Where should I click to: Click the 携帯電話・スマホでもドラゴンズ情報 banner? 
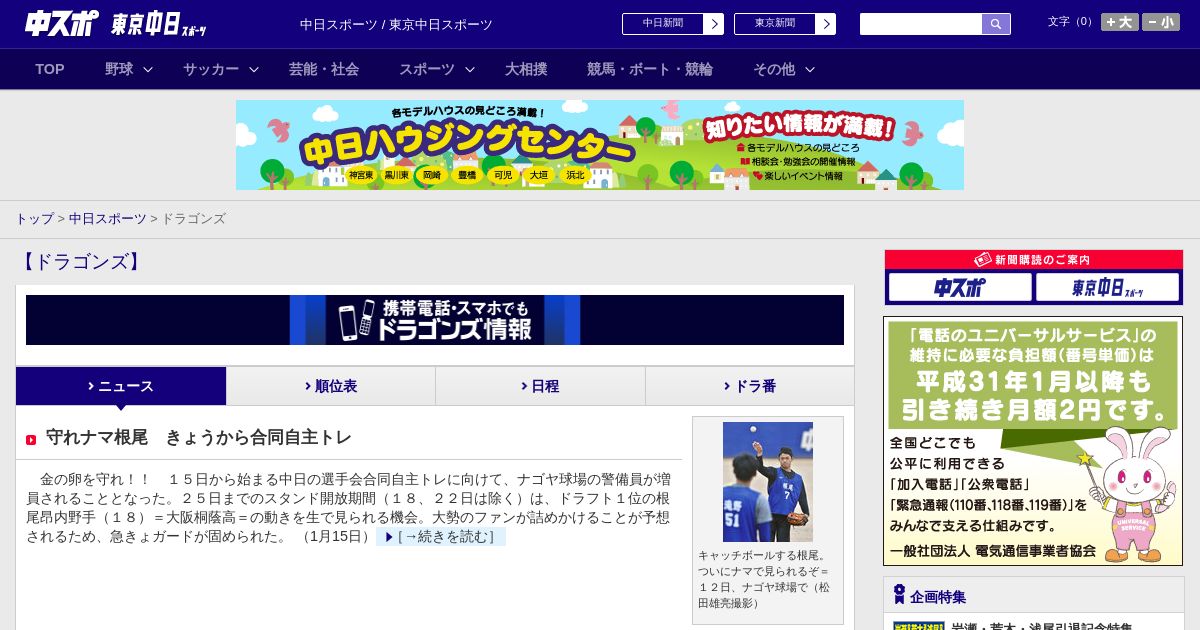(435, 320)
